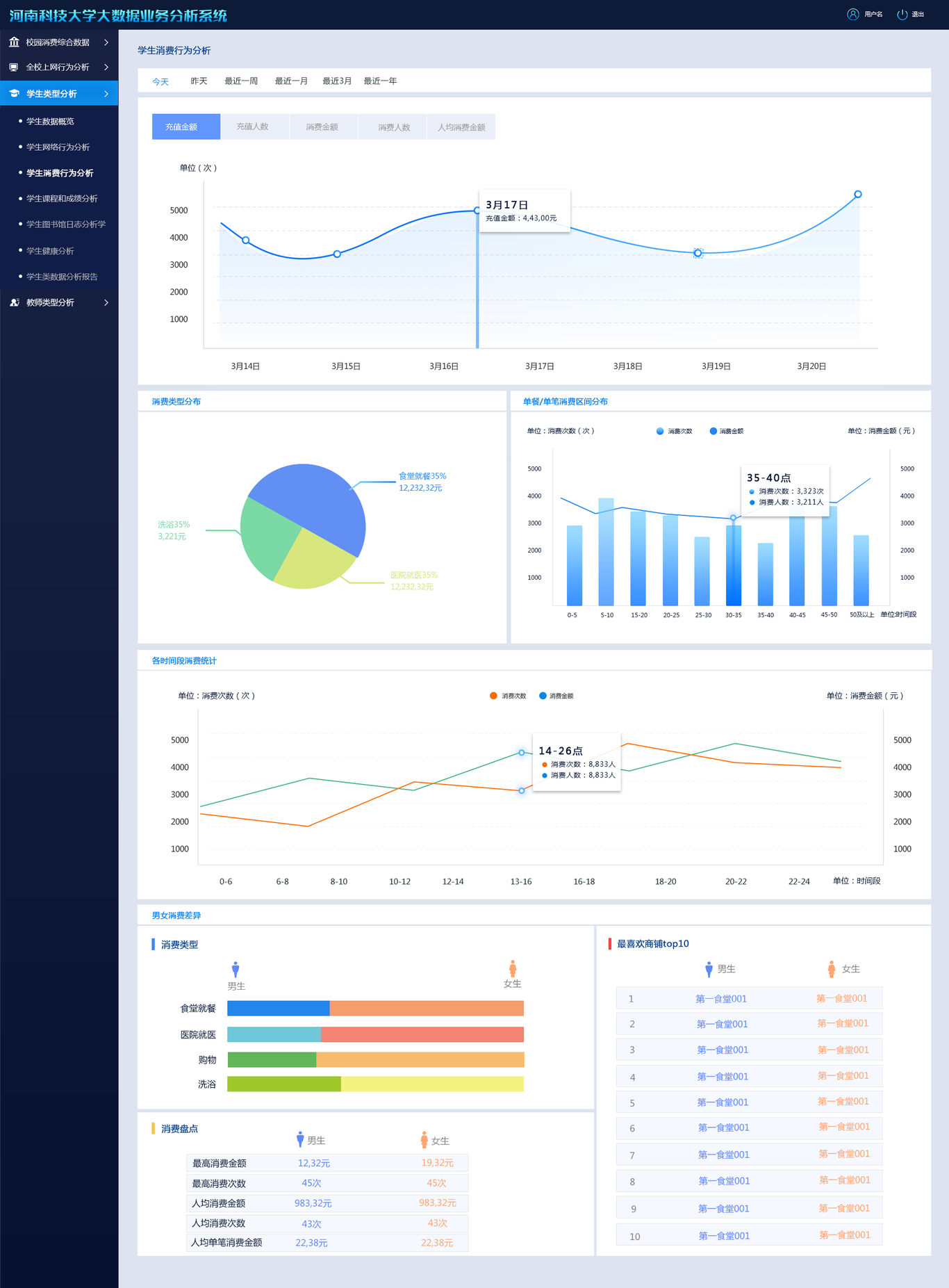Collapse 学生类型分析 menu chevron
Image resolution: width=949 pixels, height=1288 pixels.
point(106,93)
